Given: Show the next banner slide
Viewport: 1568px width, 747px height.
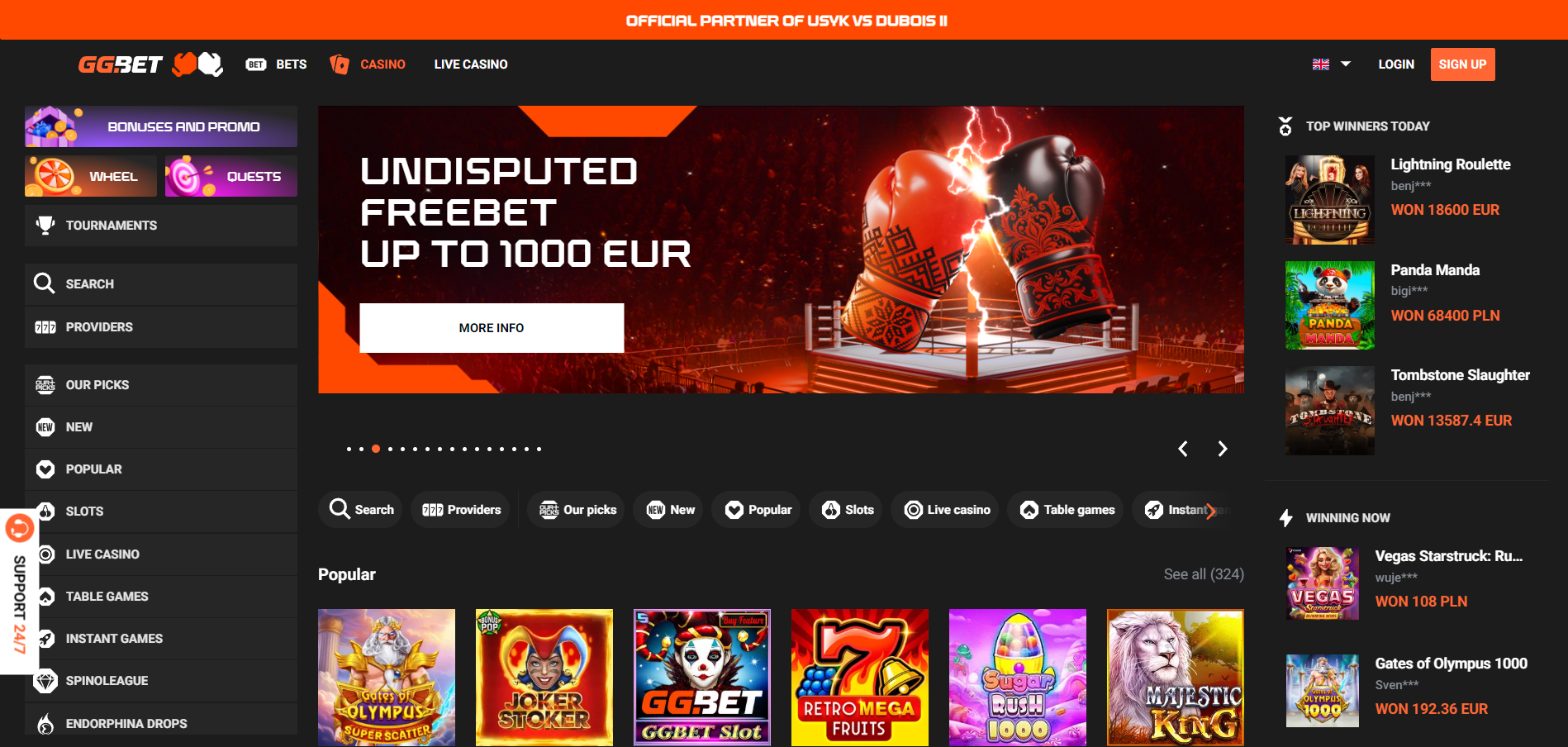Looking at the screenshot, I should pyautogui.click(x=1223, y=449).
